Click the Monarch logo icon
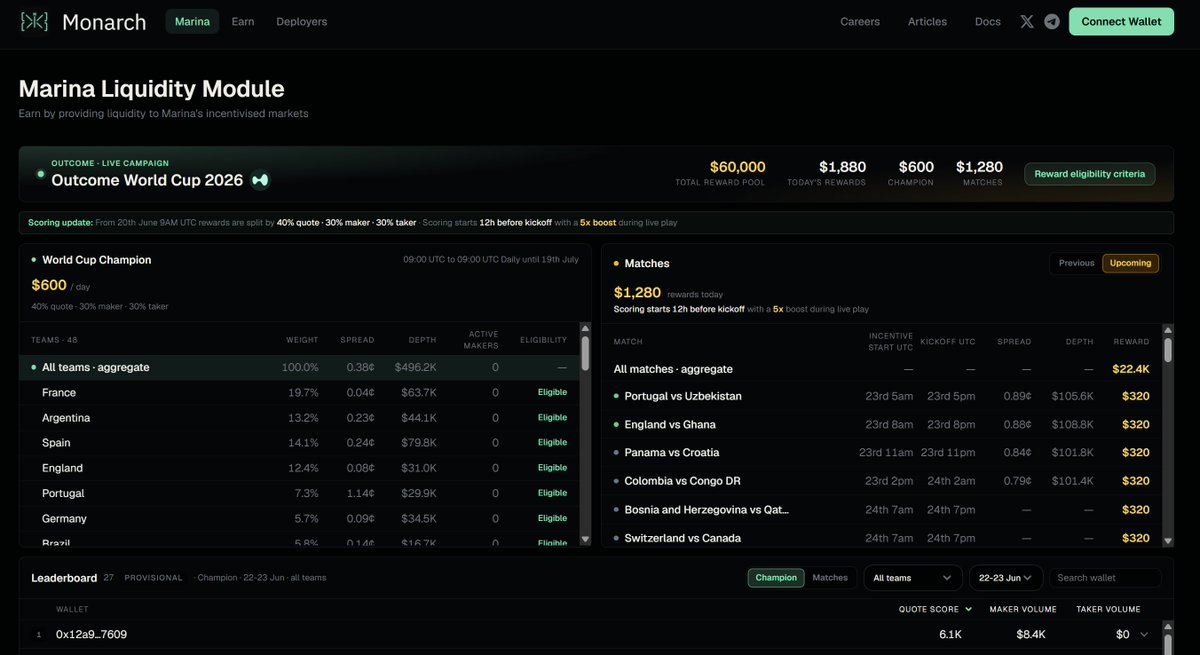1200x655 pixels. click(35, 21)
